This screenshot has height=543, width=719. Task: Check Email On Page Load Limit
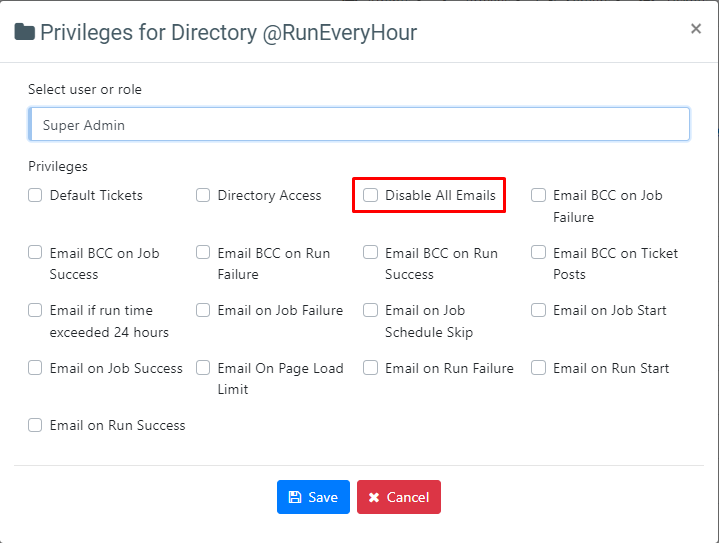[x=203, y=368]
